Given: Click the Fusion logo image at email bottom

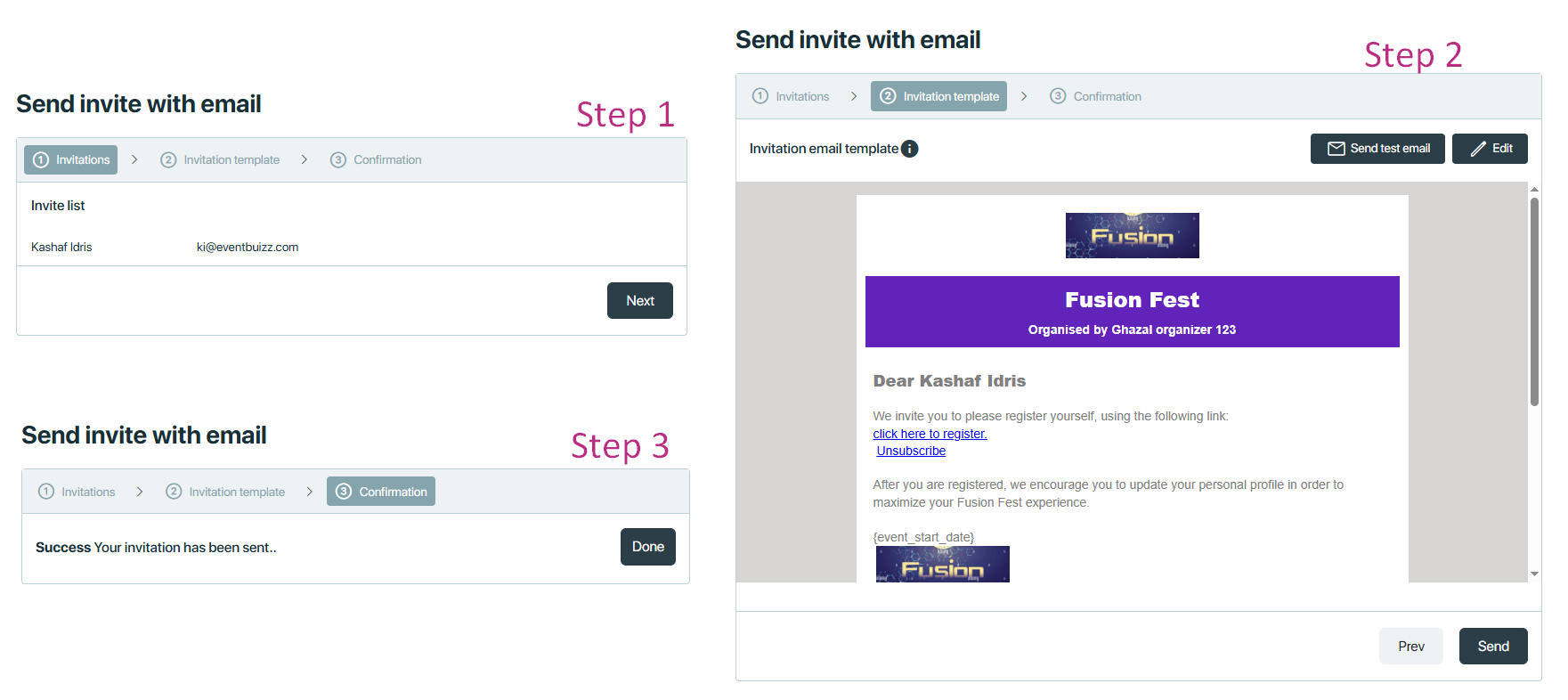Looking at the screenshot, I should click(942, 565).
